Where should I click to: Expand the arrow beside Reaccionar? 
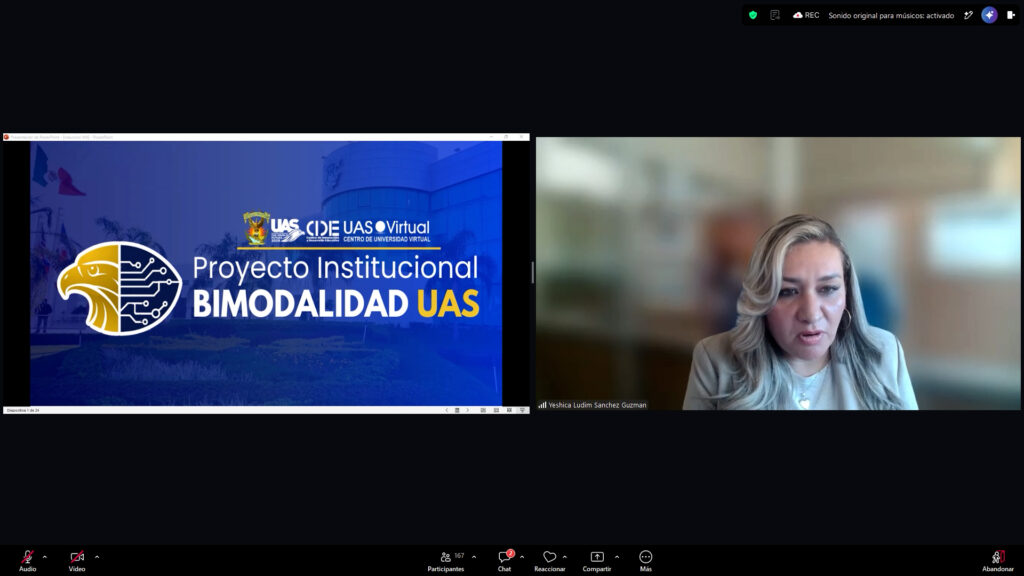point(564,557)
